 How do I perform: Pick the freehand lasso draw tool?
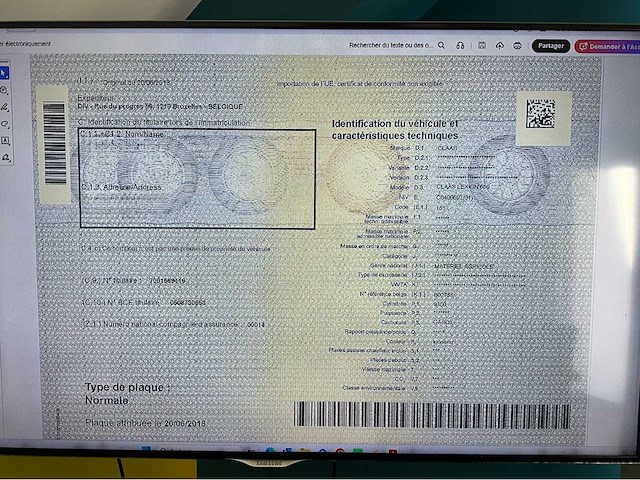(4, 124)
